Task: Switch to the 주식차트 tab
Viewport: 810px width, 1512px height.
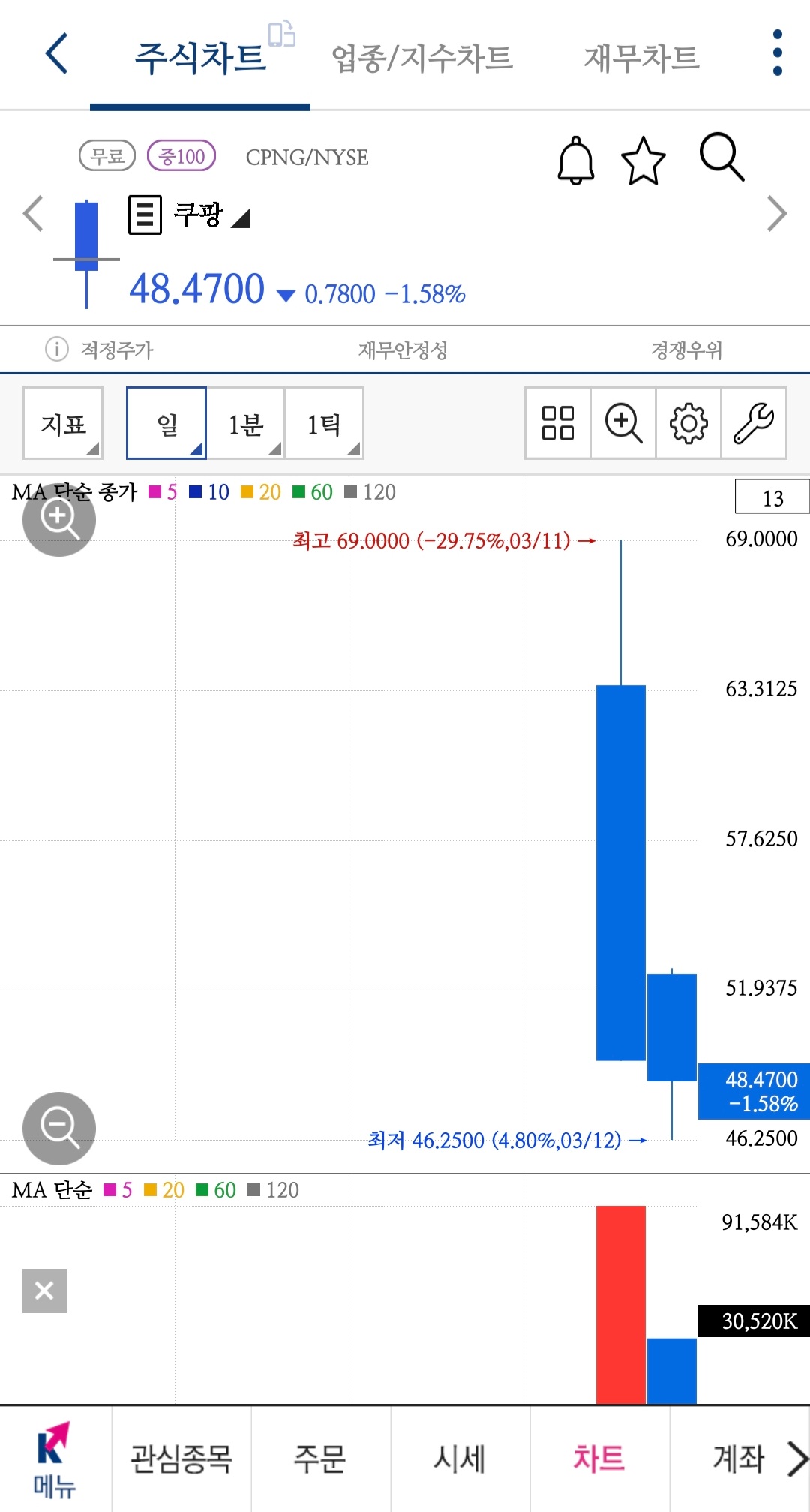Action: pyautogui.click(x=200, y=58)
